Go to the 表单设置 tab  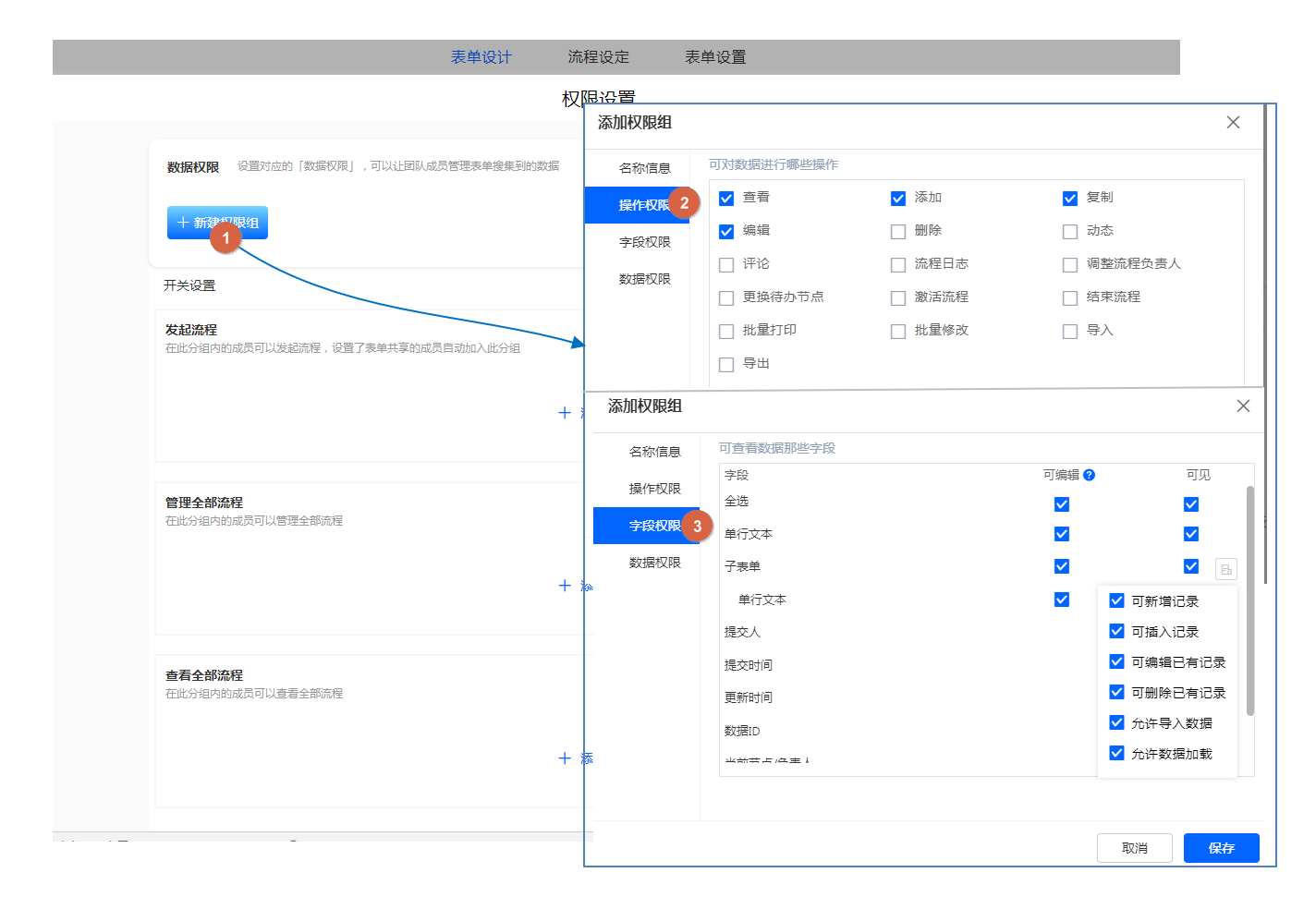[715, 57]
